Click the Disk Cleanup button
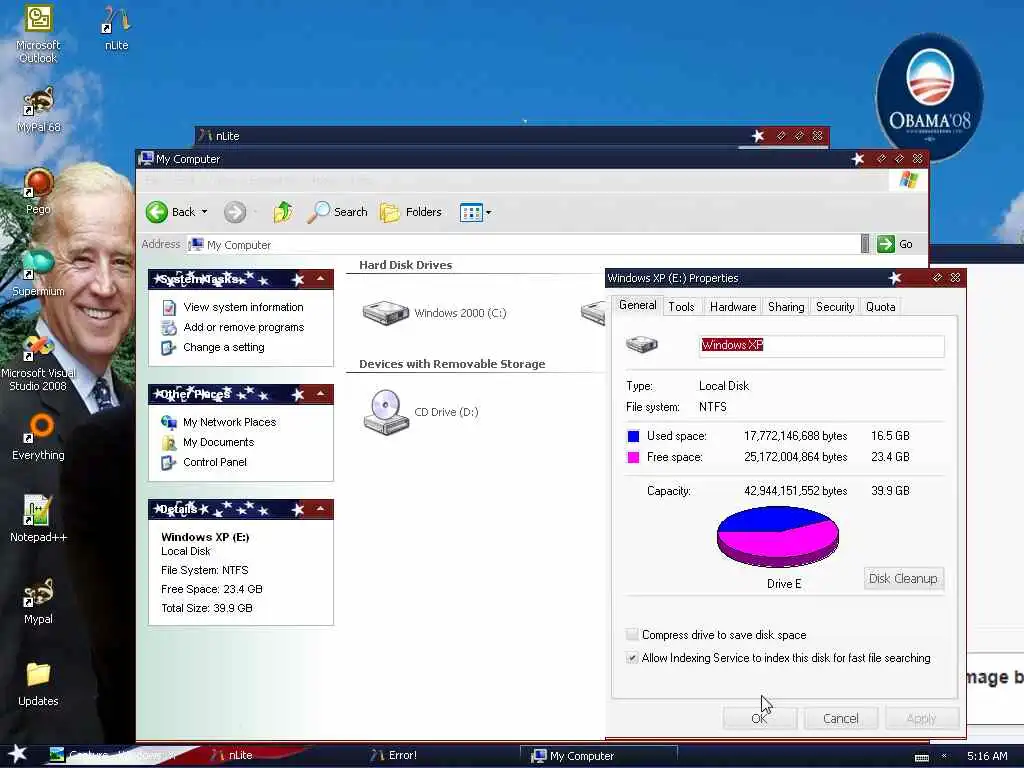The image size is (1024, 768). (x=903, y=579)
